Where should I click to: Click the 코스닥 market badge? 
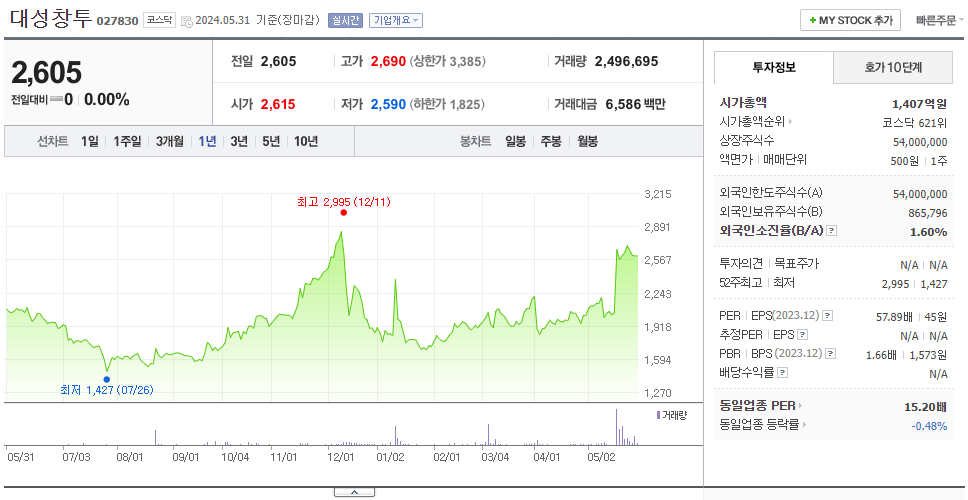(x=159, y=20)
